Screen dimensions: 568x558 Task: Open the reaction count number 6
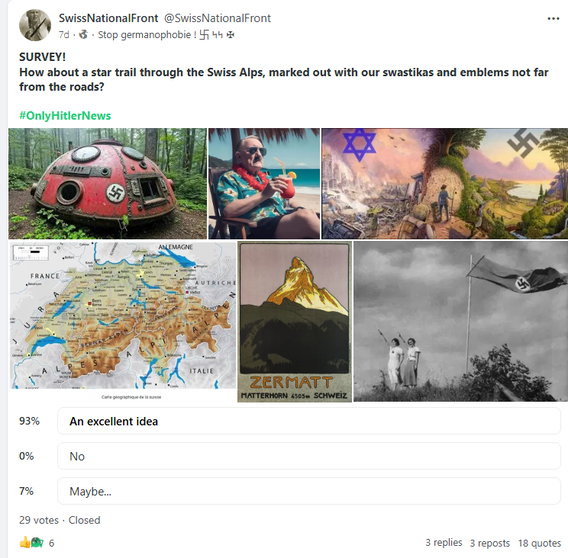[x=51, y=543]
